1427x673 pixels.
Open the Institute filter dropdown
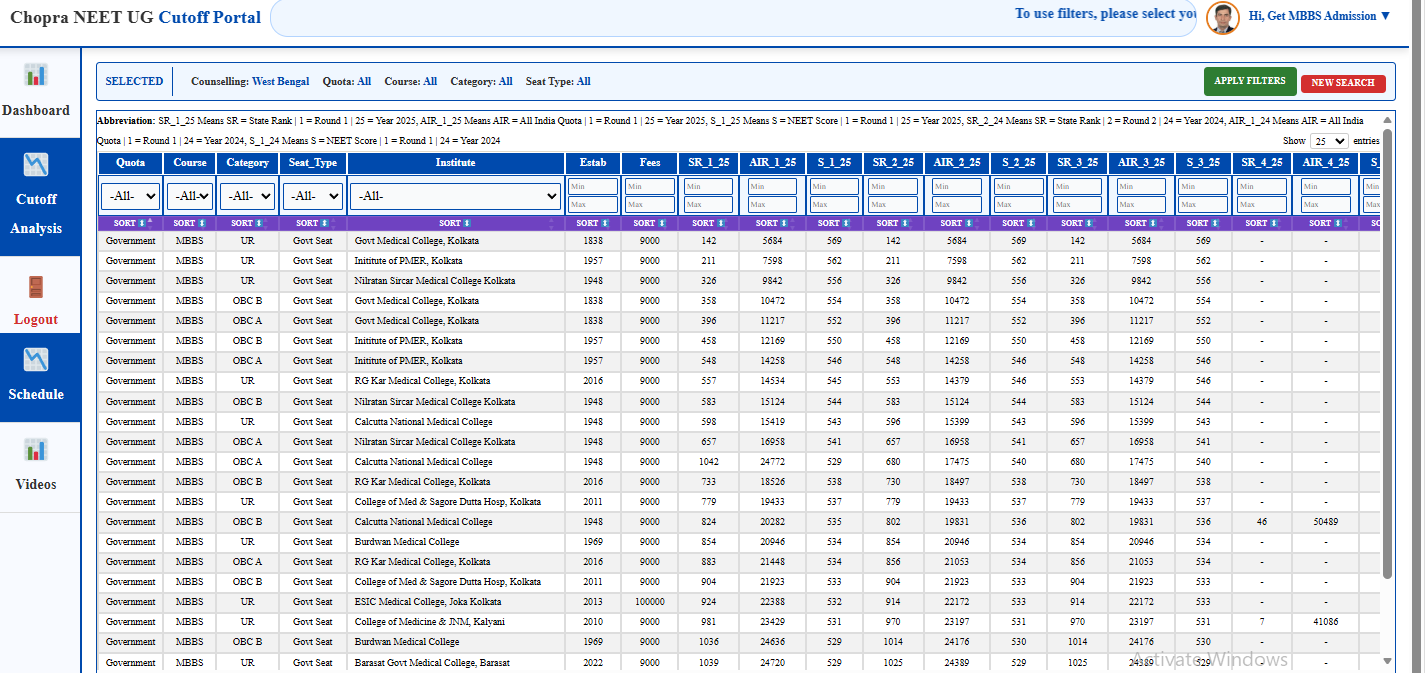pyautogui.click(x=455, y=196)
